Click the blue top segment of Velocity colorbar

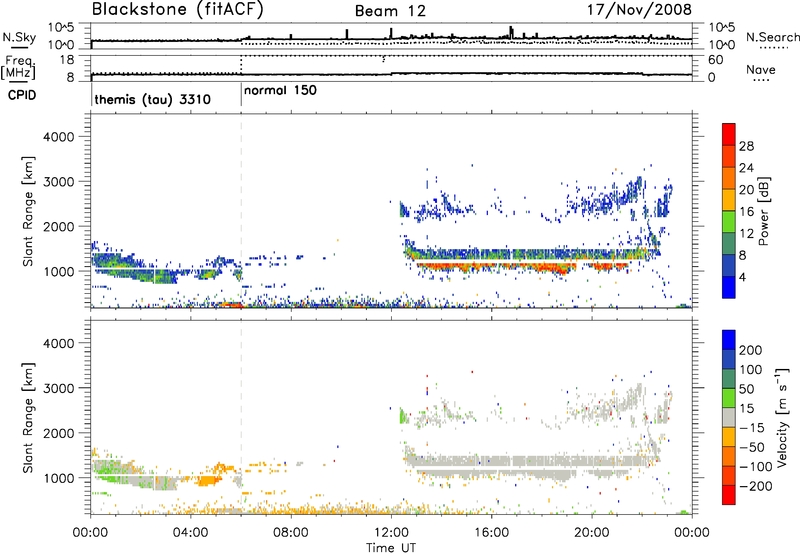coord(729,340)
